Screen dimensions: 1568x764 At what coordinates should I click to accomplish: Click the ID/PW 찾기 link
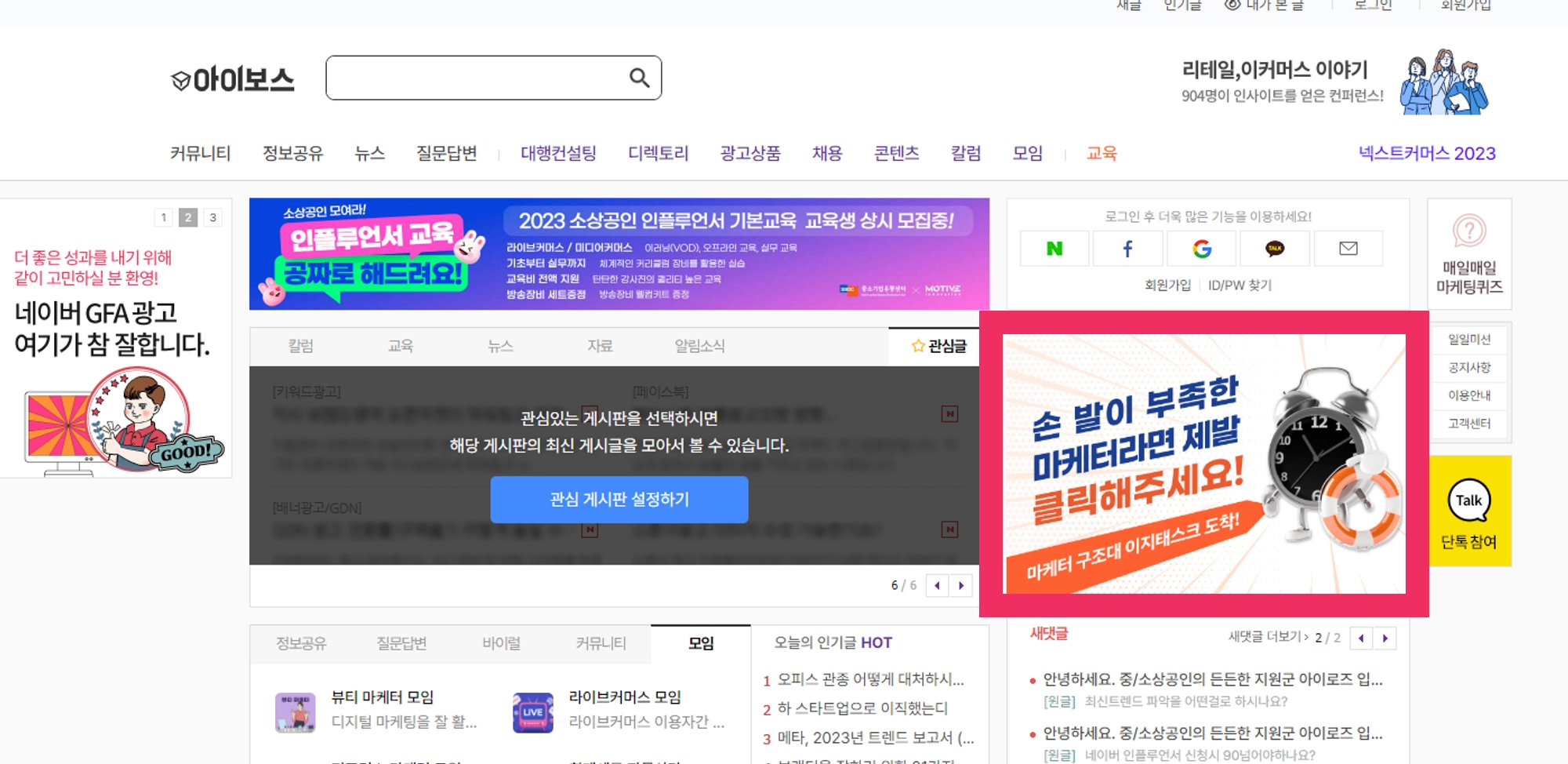(1240, 286)
